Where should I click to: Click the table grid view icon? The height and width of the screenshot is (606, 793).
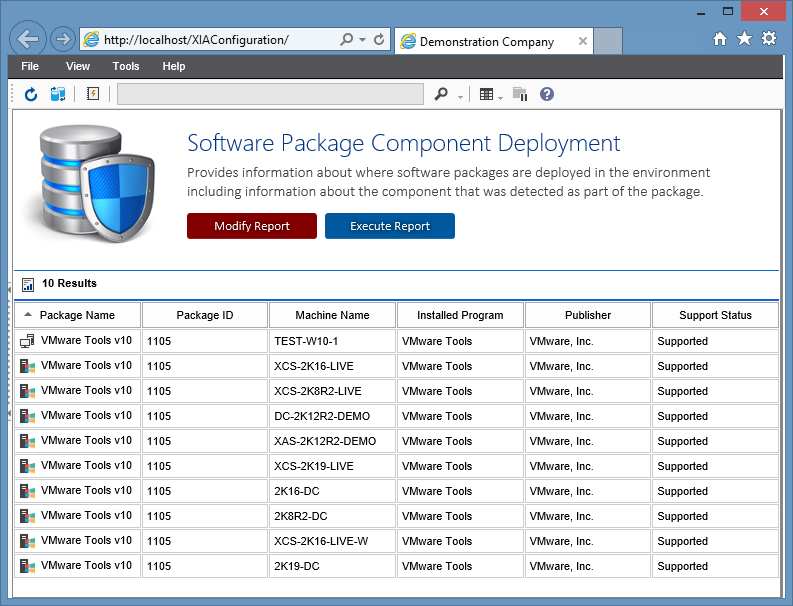click(486, 94)
